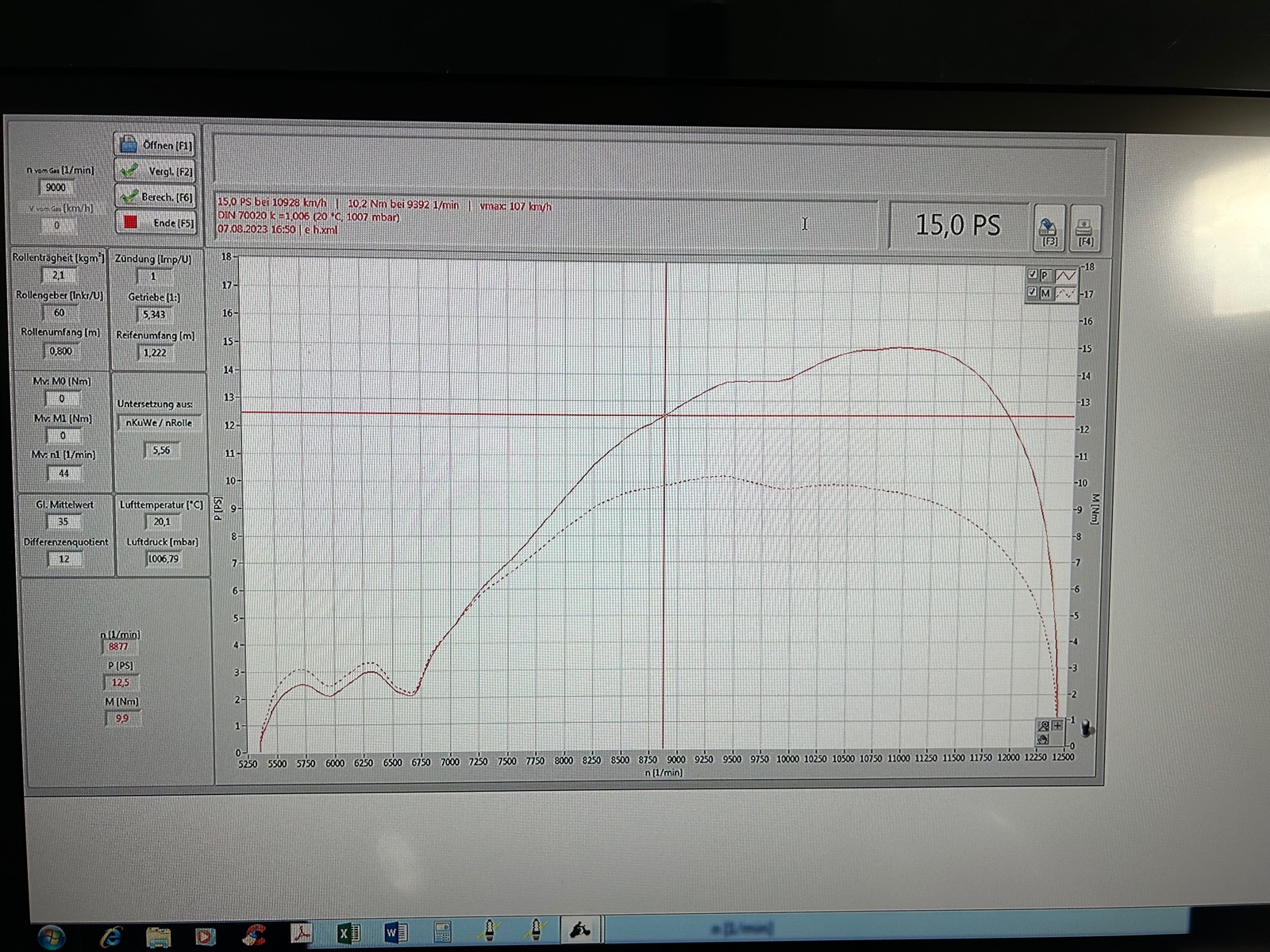
Task: Click the dotted M curve line style icon
Action: click(x=1065, y=294)
